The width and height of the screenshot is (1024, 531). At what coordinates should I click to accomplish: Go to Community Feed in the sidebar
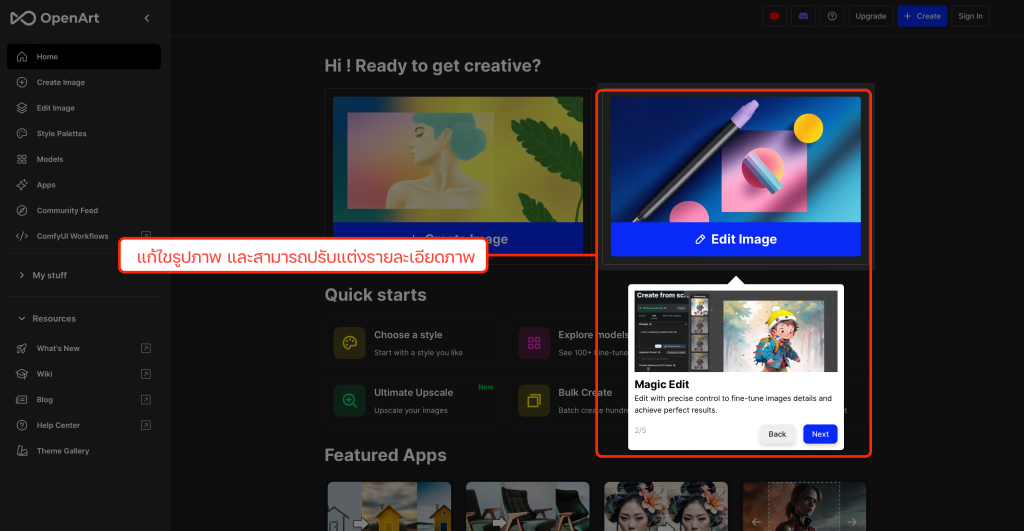point(67,210)
